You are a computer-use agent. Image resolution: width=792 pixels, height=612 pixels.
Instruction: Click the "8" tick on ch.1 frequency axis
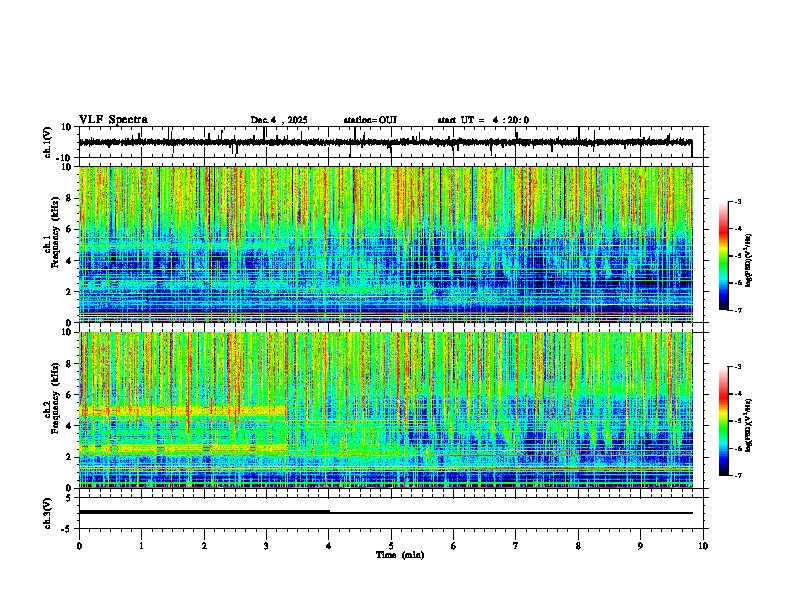[x=70, y=198]
